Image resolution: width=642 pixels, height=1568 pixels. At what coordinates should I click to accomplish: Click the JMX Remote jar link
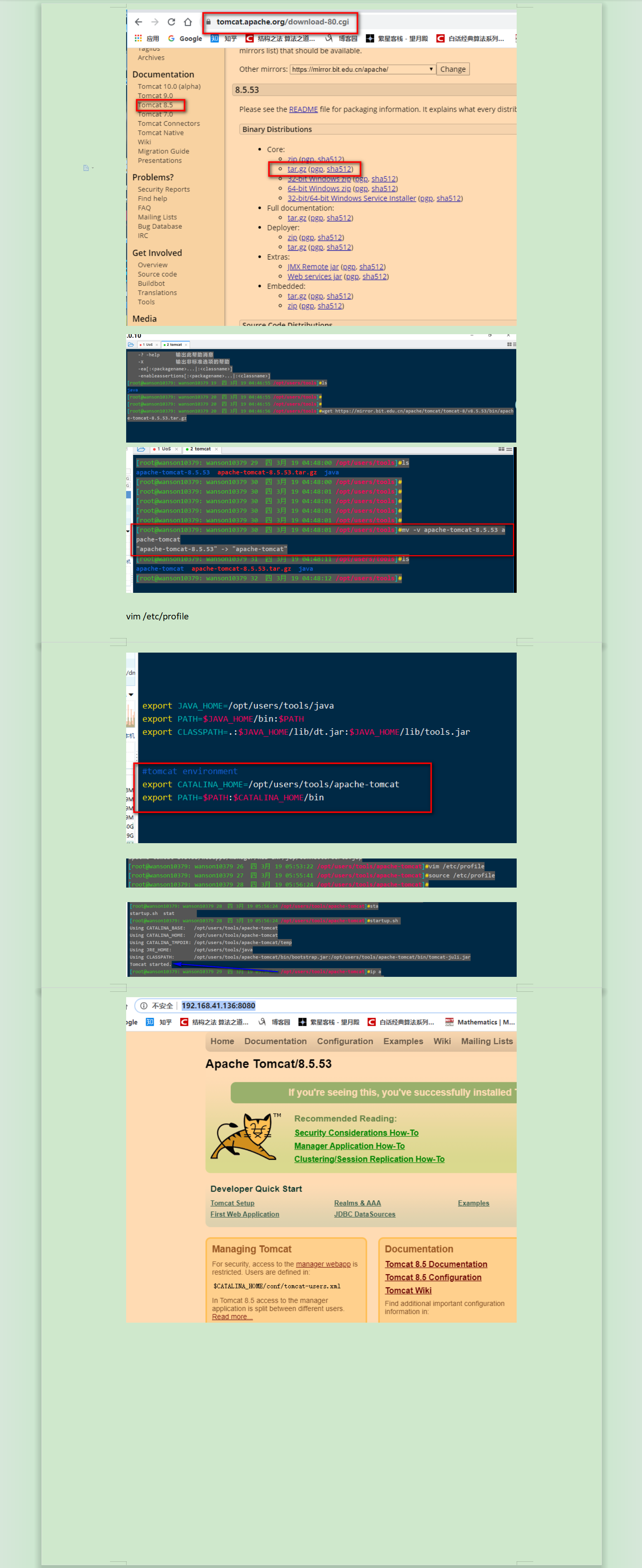point(313,267)
